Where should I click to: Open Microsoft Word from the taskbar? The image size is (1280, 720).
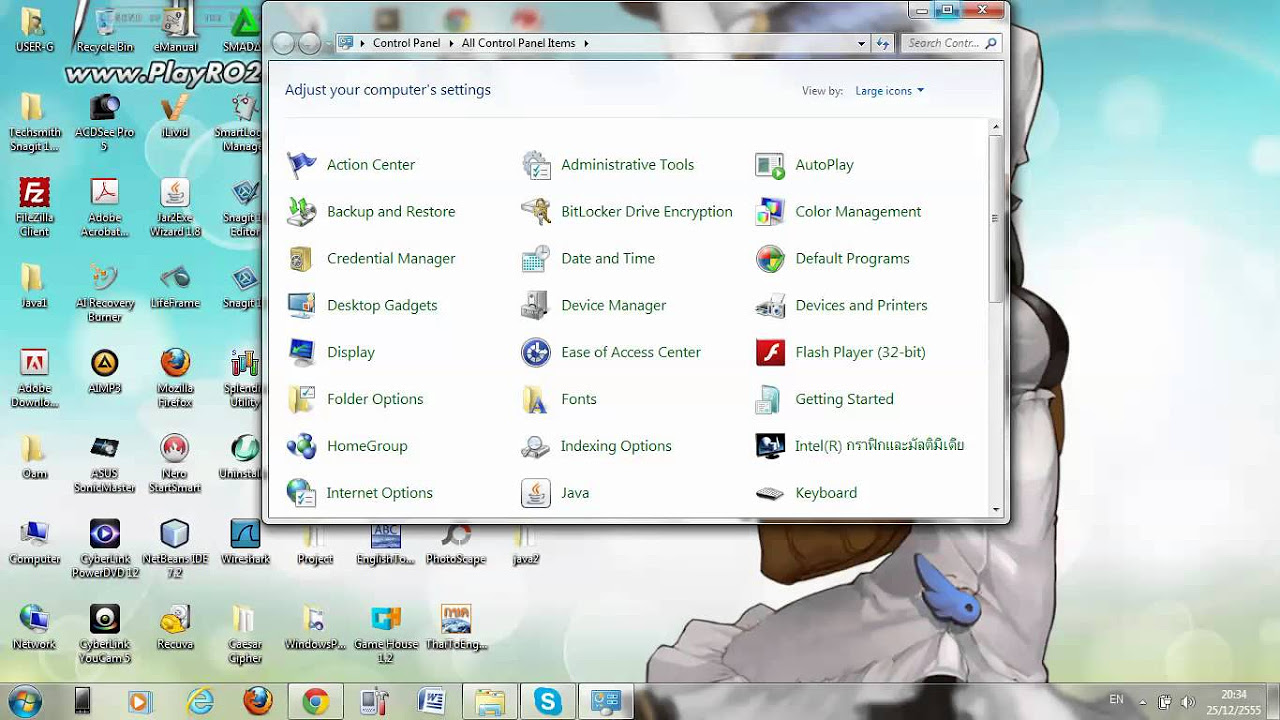click(x=432, y=702)
